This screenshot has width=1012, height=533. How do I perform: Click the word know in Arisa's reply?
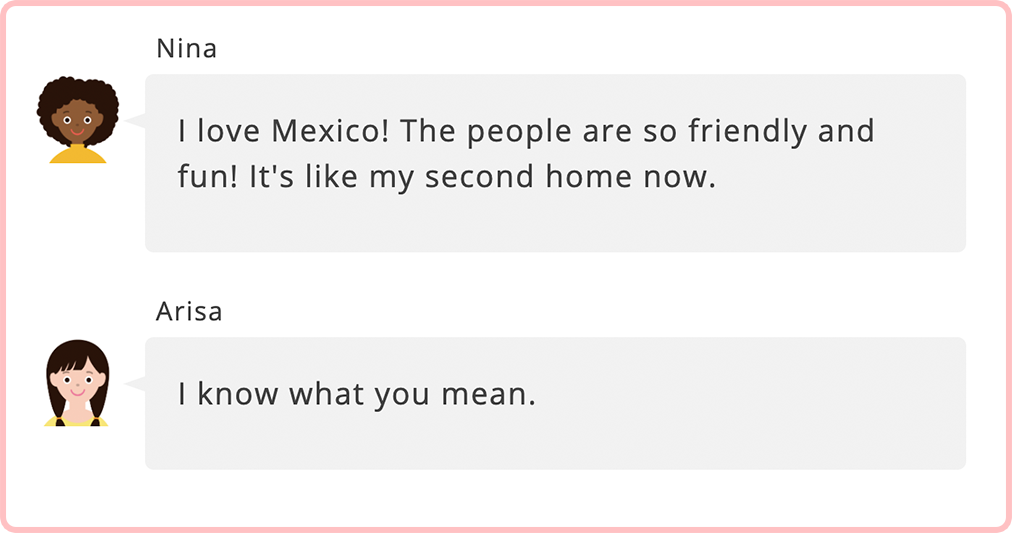coord(238,394)
